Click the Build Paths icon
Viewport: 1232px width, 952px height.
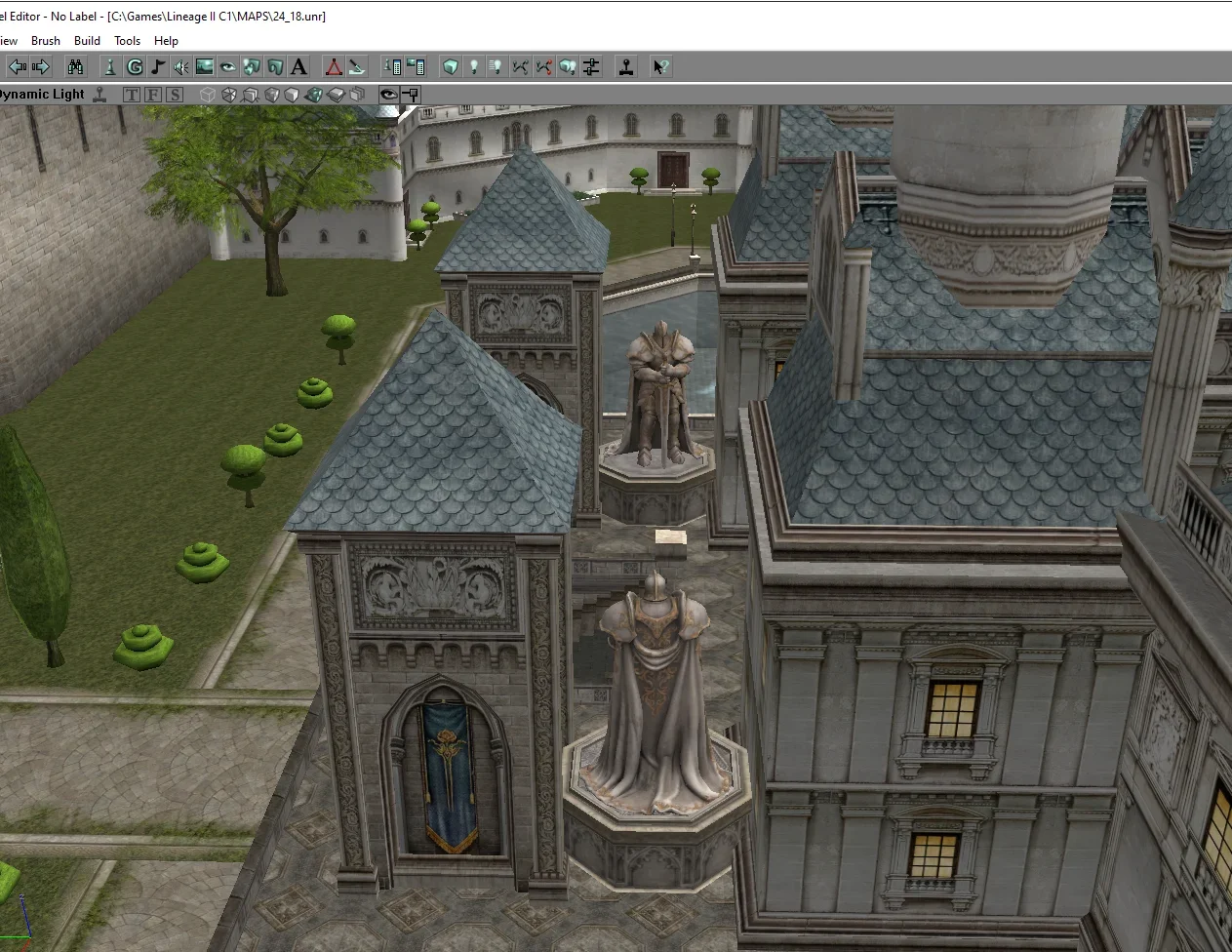(521, 66)
